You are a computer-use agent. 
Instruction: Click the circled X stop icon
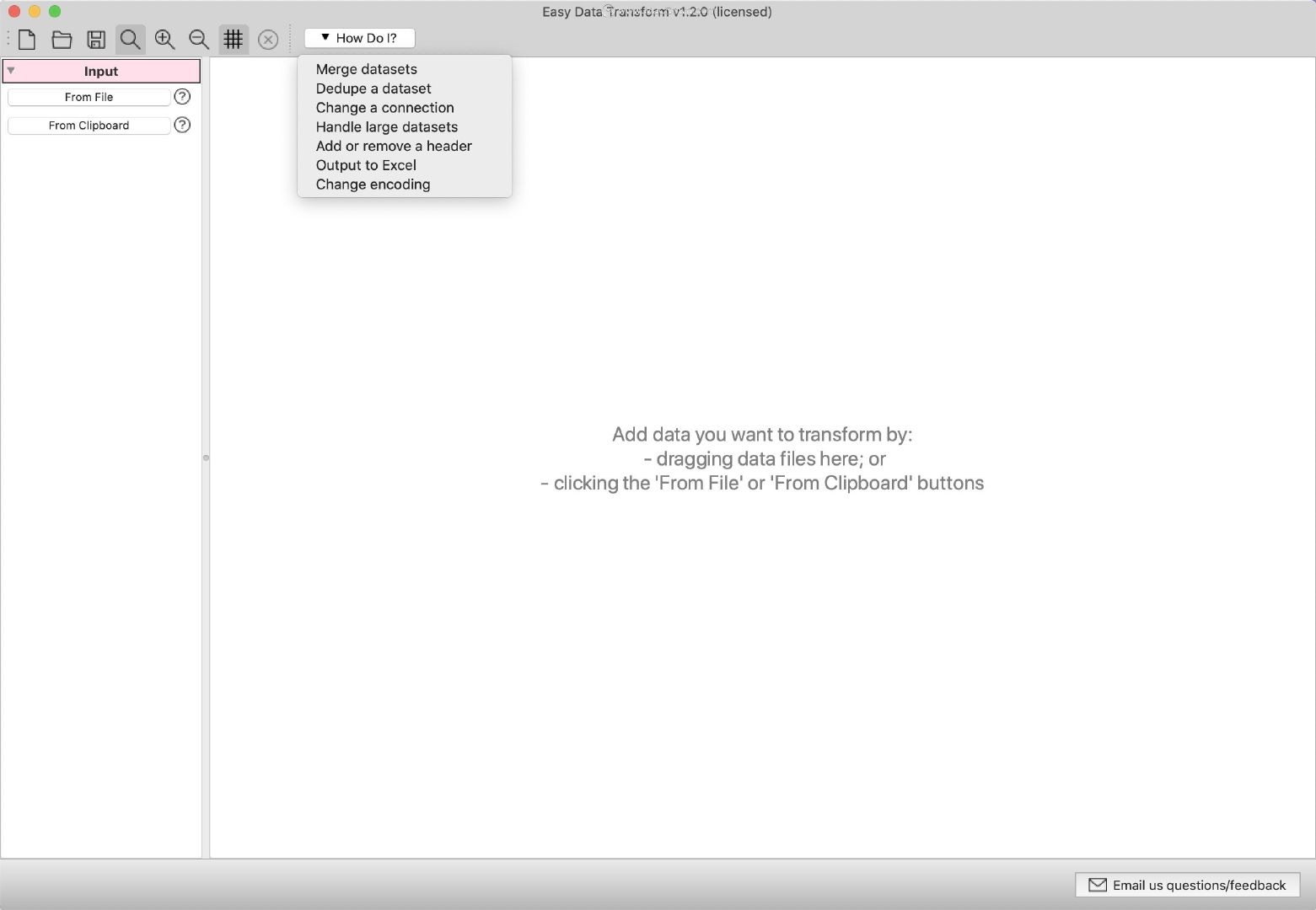point(268,40)
